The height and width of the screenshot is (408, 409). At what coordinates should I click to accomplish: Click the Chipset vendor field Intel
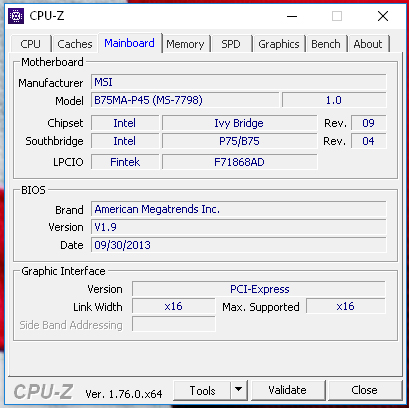[x=125, y=123]
